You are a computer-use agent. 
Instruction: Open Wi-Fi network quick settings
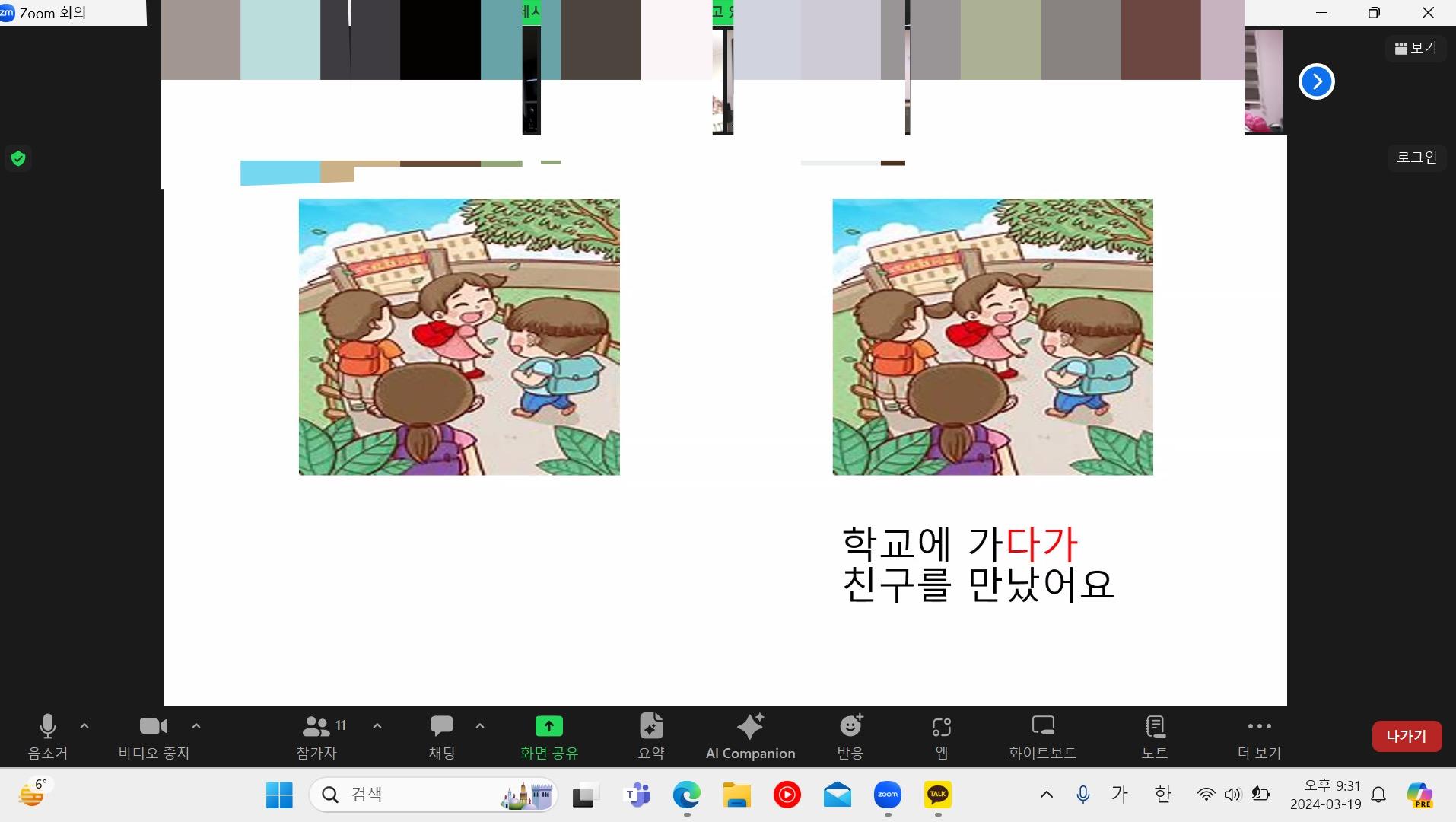tap(1206, 795)
